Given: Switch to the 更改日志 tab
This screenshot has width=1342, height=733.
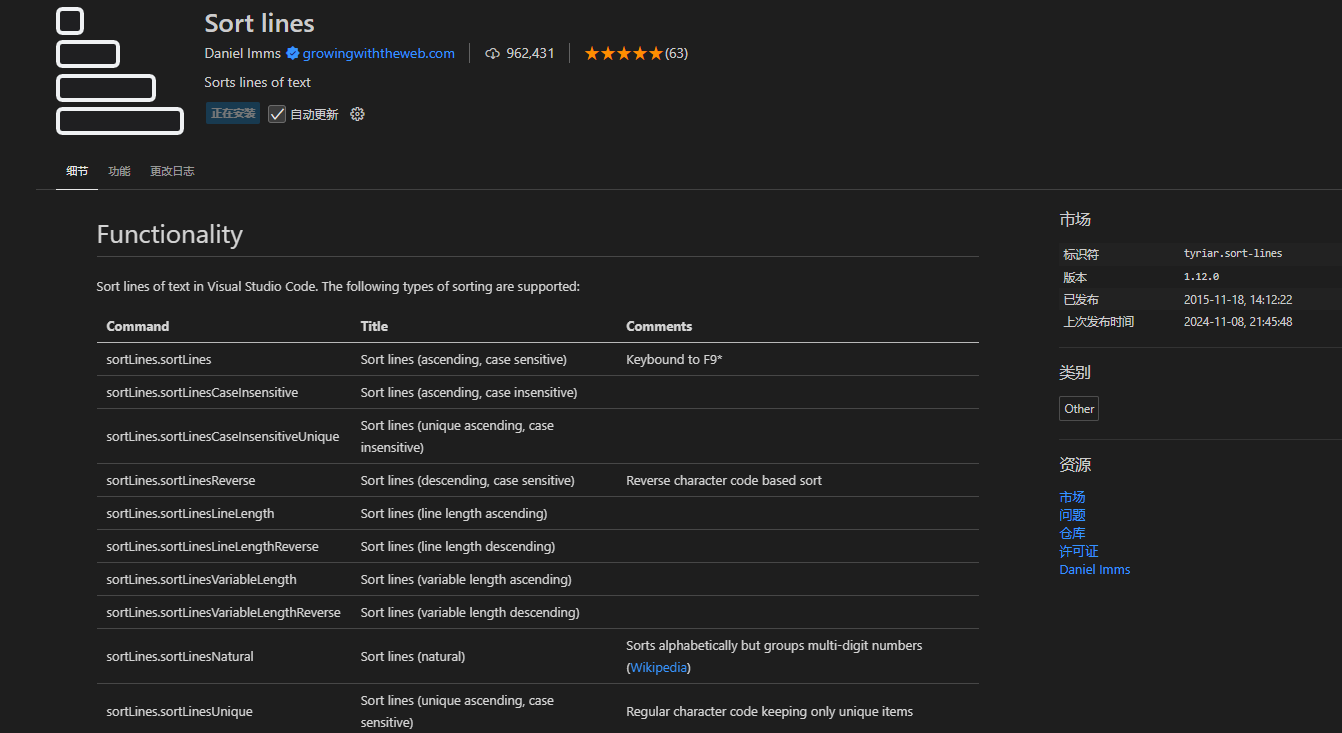Looking at the screenshot, I should 172,171.
